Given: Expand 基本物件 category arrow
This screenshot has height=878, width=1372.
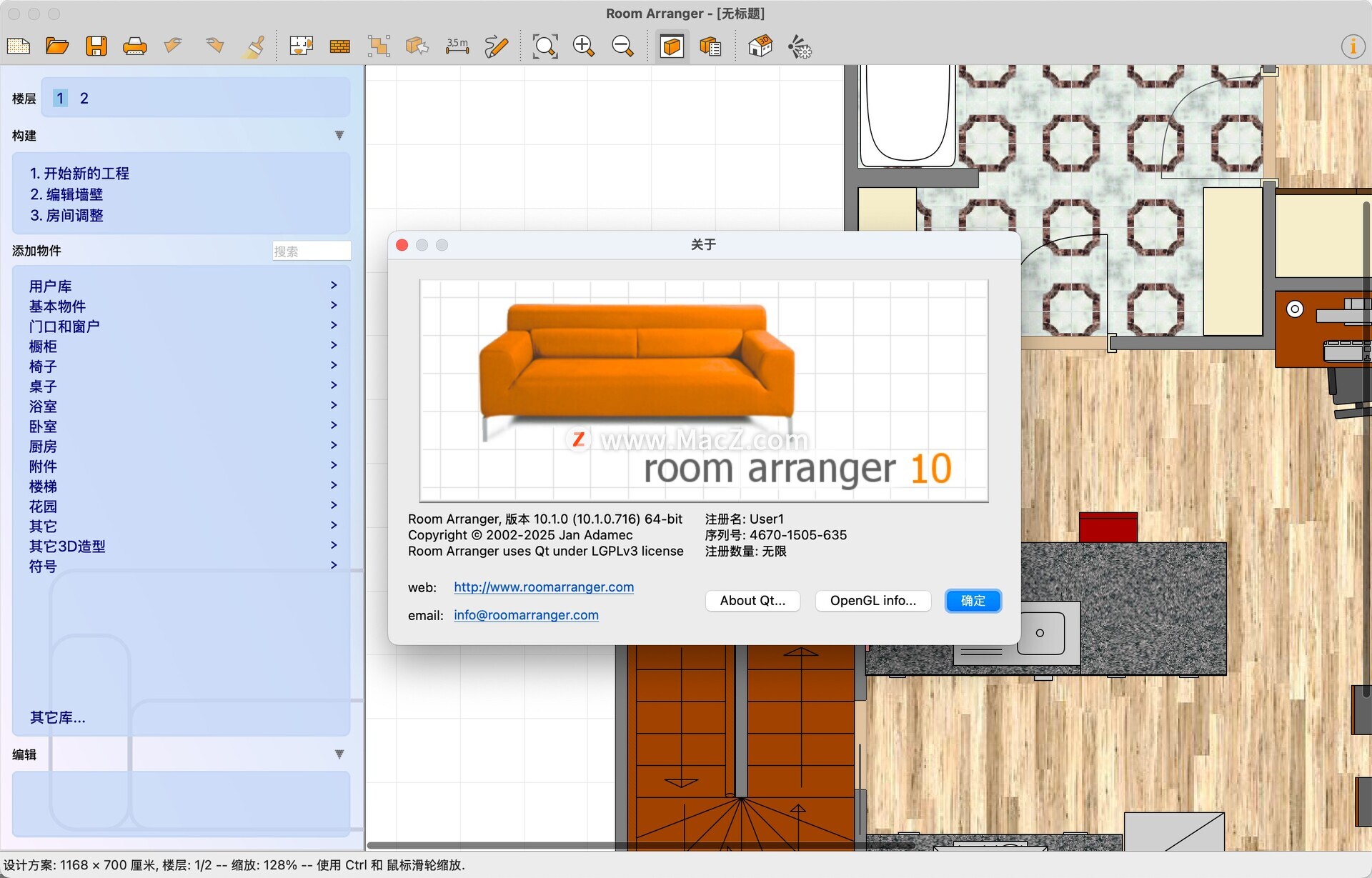Looking at the screenshot, I should pos(334,305).
